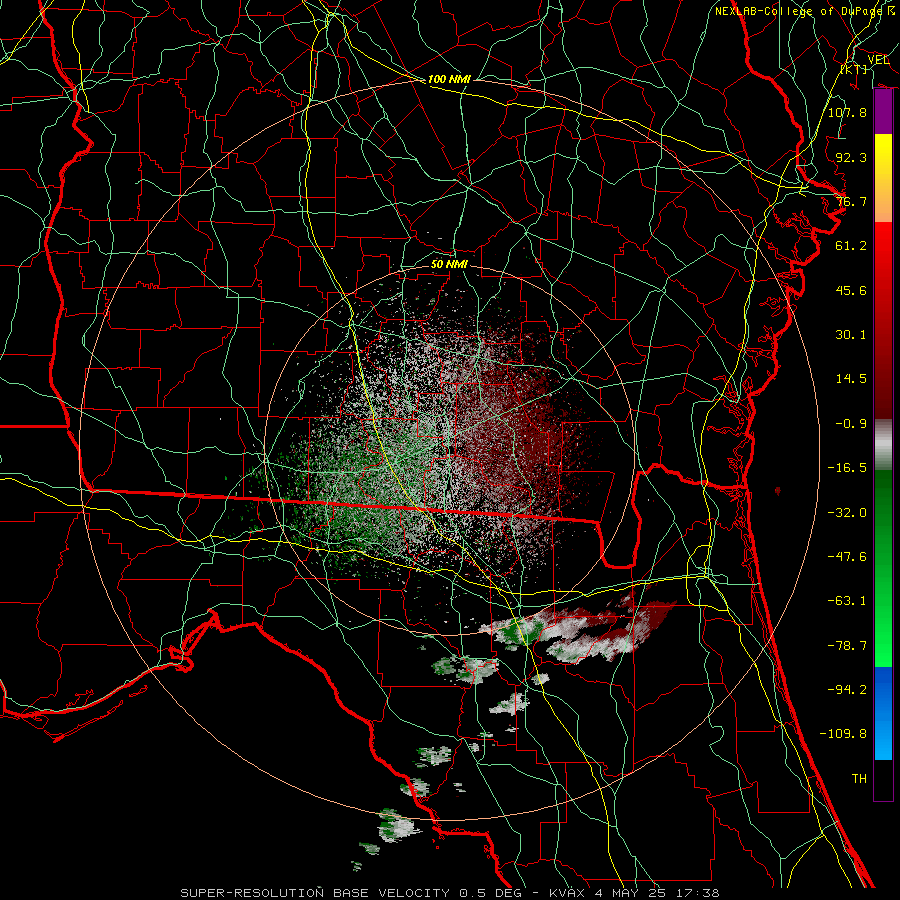Click the -78.7 velocity scale value

coord(847,646)
